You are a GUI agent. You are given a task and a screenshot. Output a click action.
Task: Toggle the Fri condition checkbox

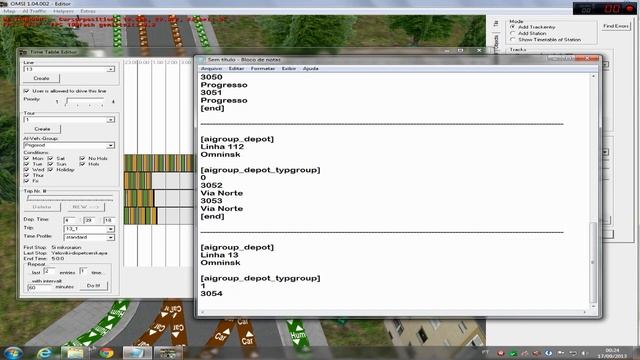(x=27, y=181)
